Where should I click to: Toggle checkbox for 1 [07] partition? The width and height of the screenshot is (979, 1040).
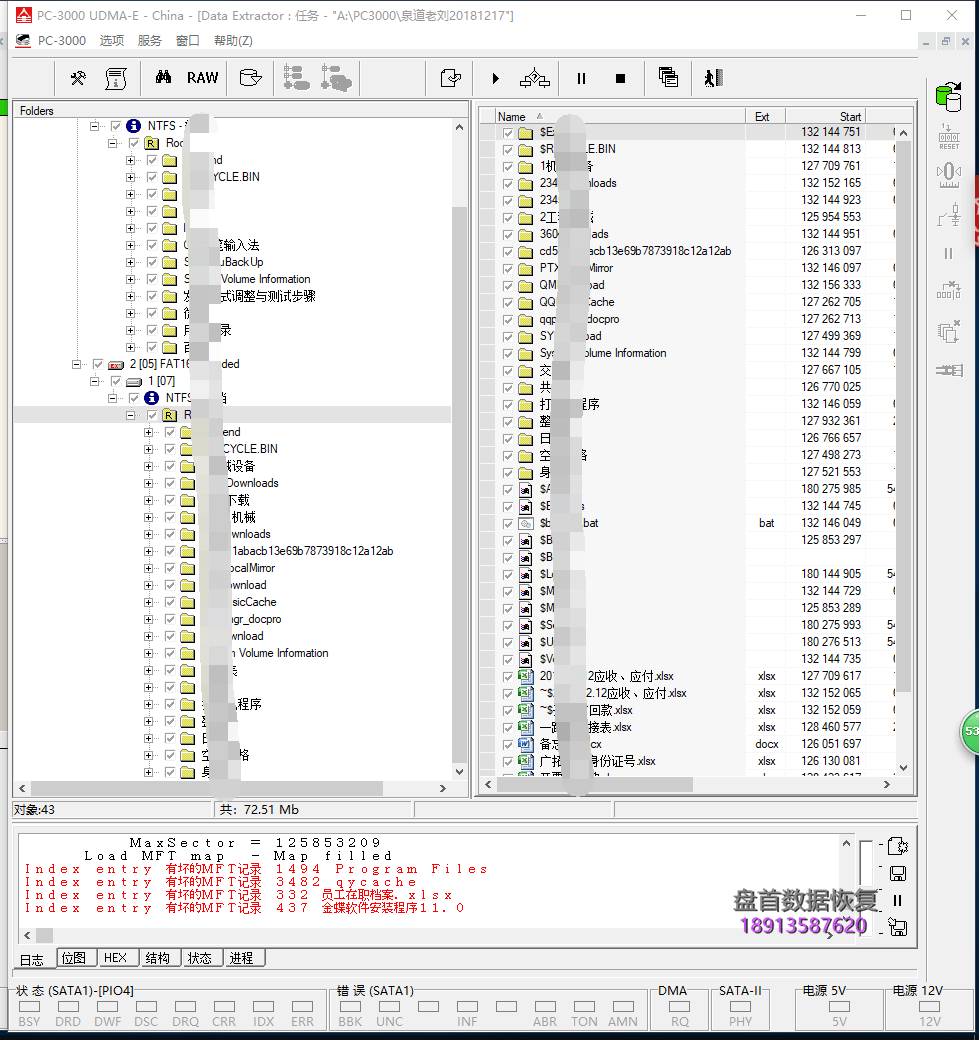tap(116, 381)
